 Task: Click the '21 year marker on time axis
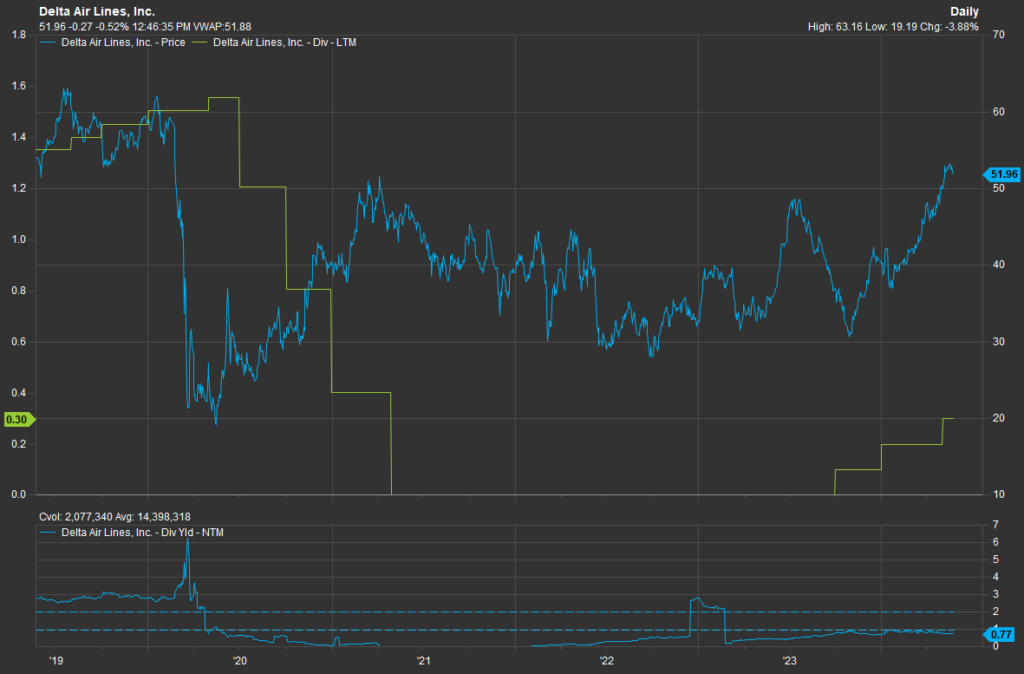[x=423, y=661]
